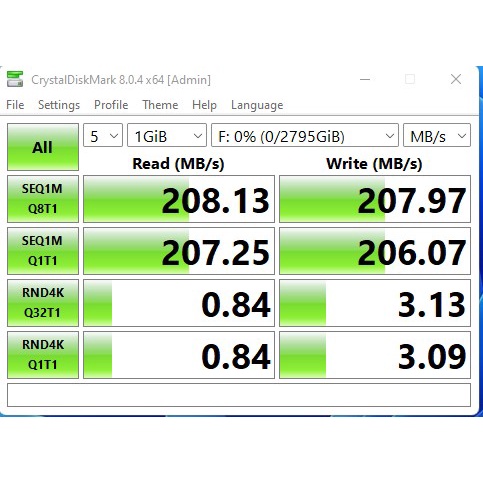This screenshot has width=483, height=483.
Task: Click the Read (MB/s) column header
Action: click(x=178, y=164)
